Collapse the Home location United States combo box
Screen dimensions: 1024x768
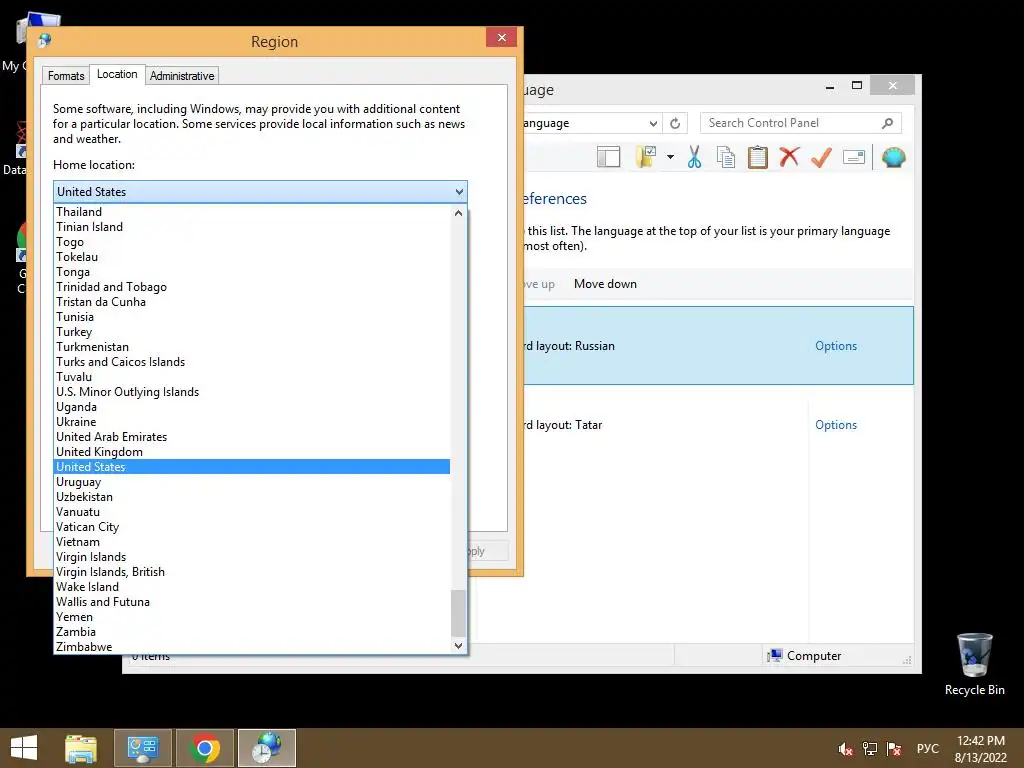(x=260, y=192)
